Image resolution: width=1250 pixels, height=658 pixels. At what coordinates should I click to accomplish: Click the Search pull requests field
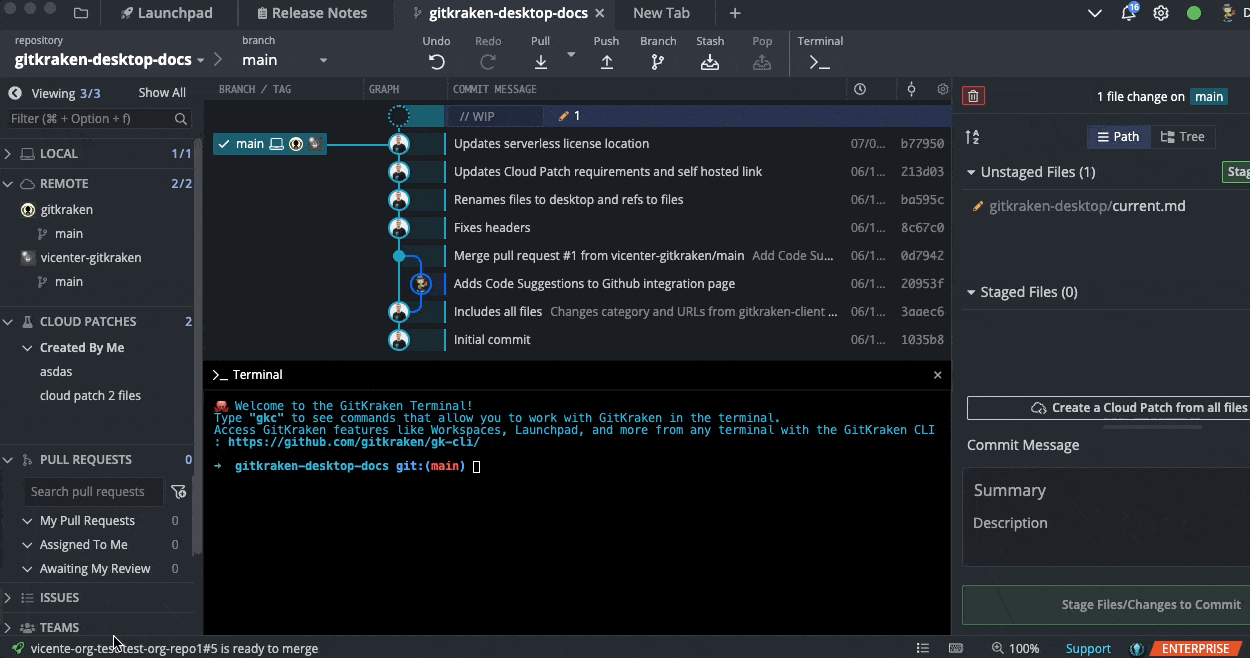[93, 491]
